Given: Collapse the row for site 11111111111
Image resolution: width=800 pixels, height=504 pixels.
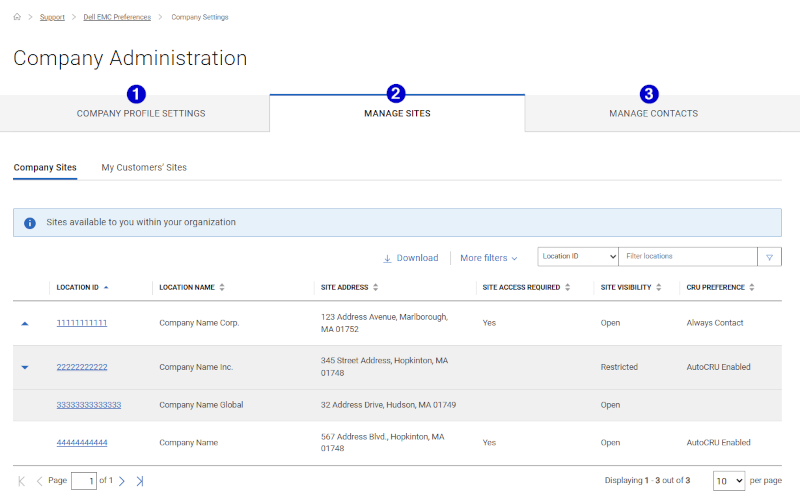Looking at the screenshot, I should point(25,324).
